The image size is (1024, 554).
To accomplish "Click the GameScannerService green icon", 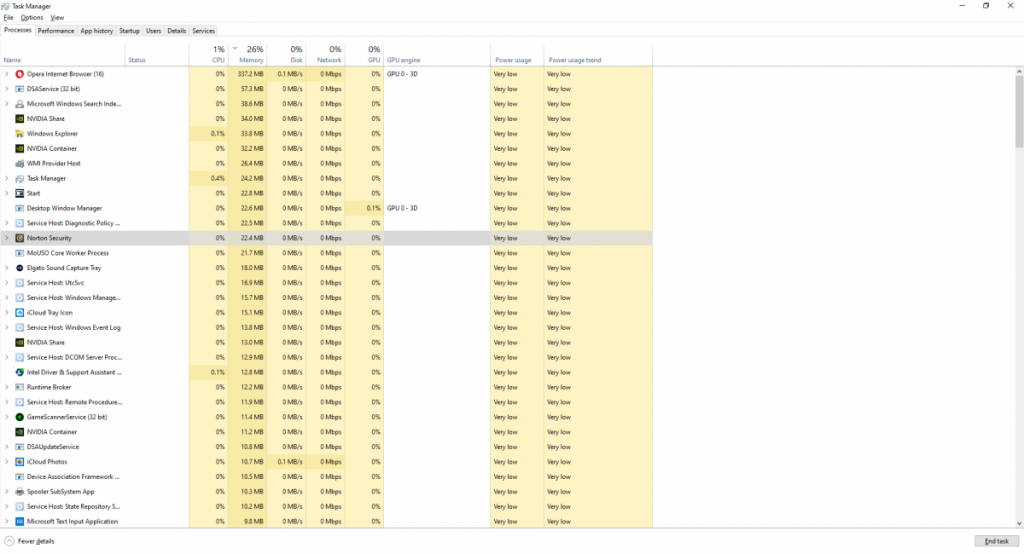I will point(20,417).
